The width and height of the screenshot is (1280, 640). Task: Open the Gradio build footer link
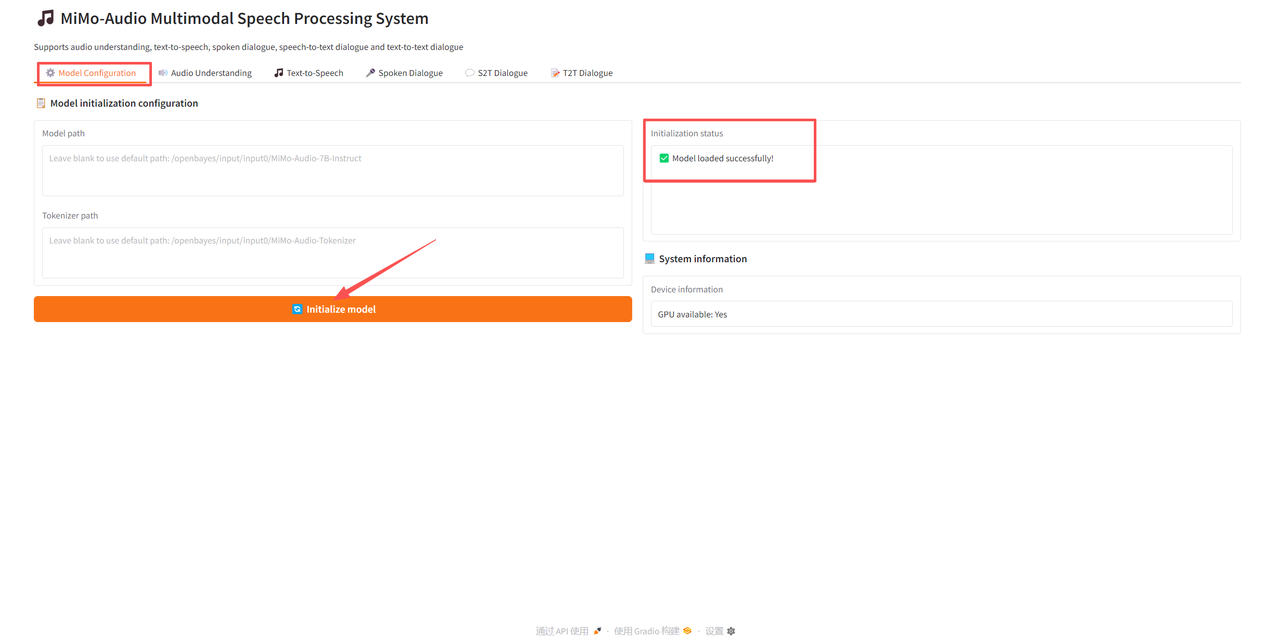click(x=653, y=631)
